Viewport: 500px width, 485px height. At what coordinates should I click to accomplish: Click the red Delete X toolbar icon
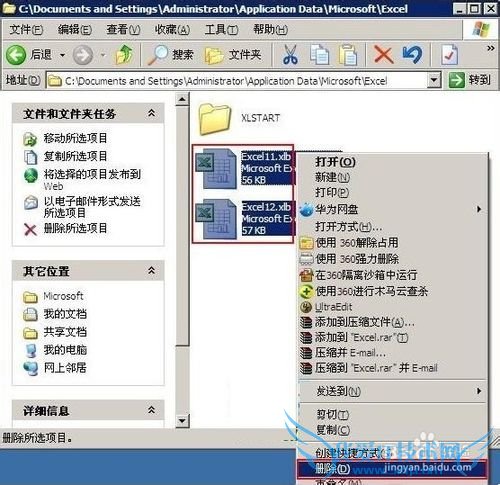click(383, 55)
